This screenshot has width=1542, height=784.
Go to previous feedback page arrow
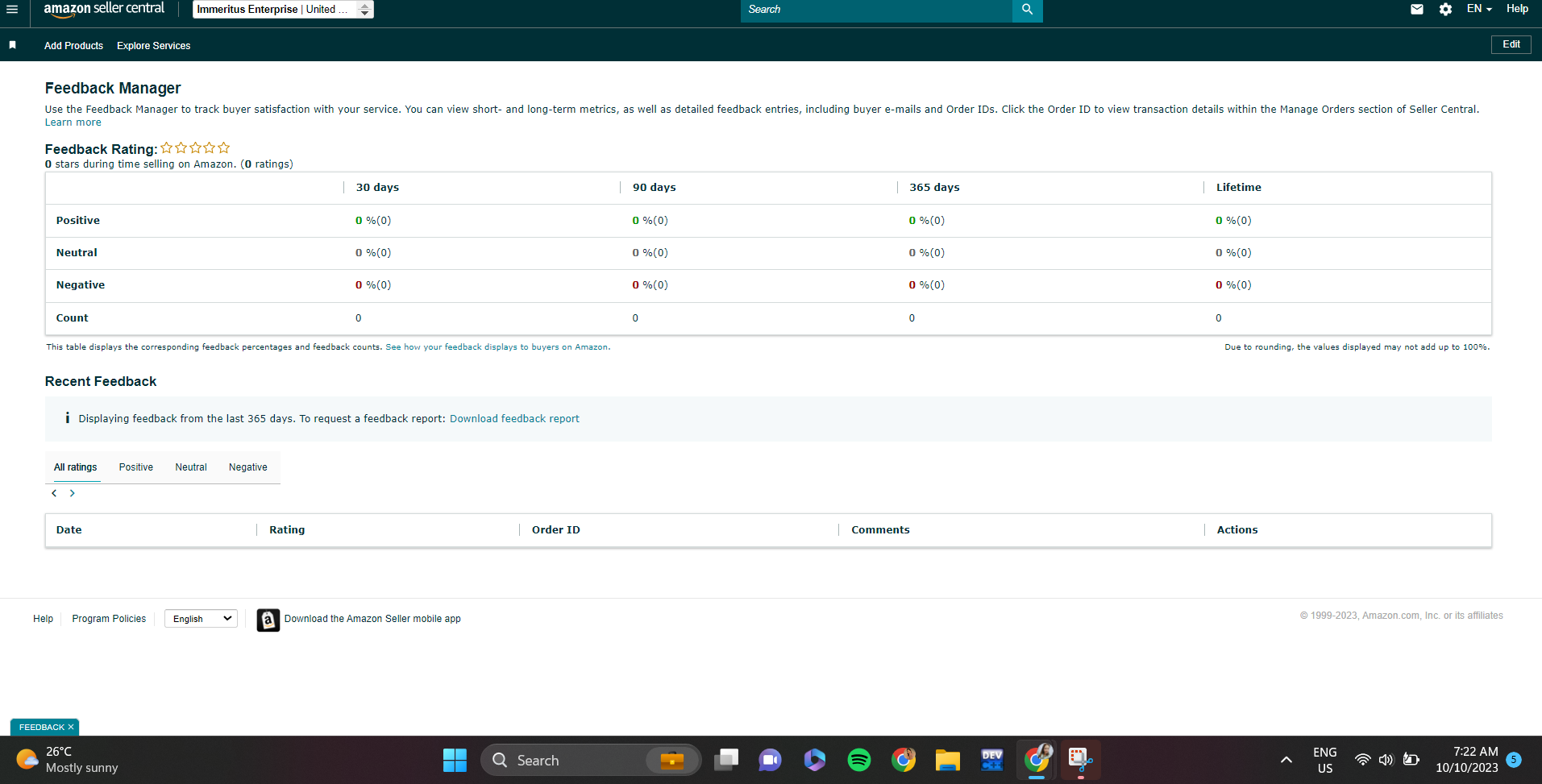tap(54, 493)
